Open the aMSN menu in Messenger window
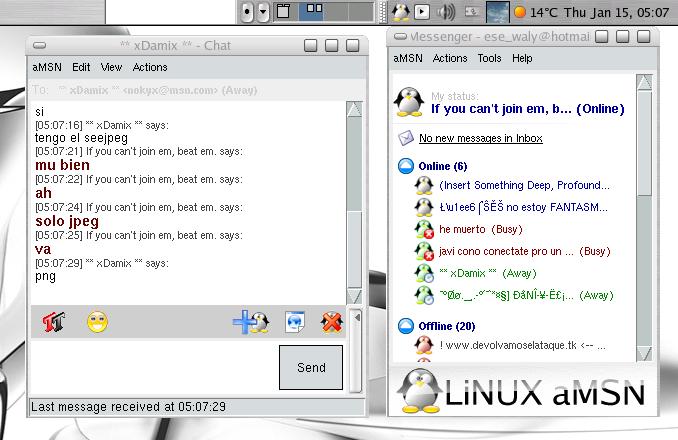 [x=408, y=58]
